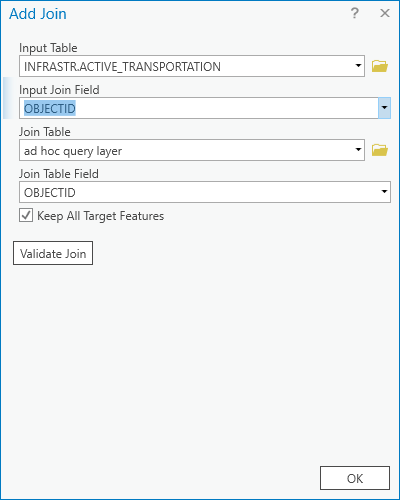Click the Add Join dialog title

[38, 14]
